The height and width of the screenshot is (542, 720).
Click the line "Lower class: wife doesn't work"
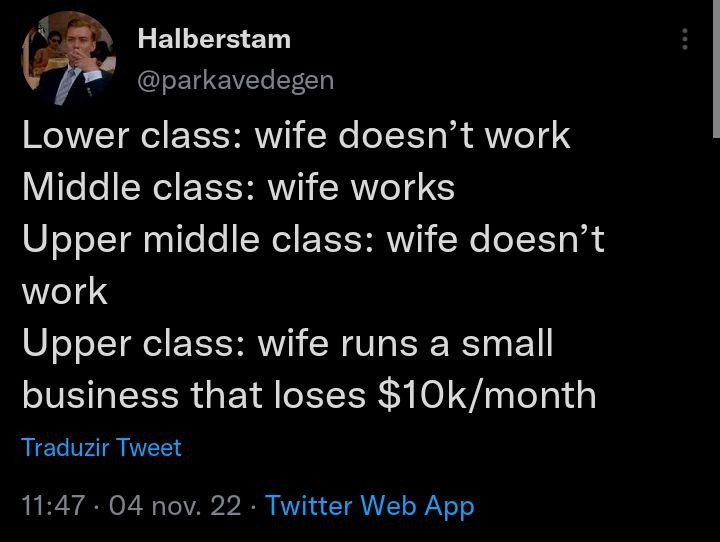pos(296,135)
